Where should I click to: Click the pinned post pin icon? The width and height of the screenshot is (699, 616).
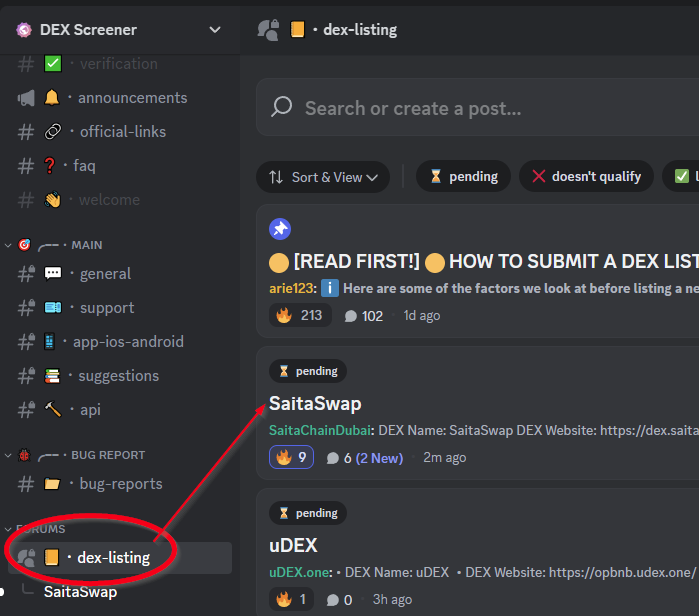[280, 229]
